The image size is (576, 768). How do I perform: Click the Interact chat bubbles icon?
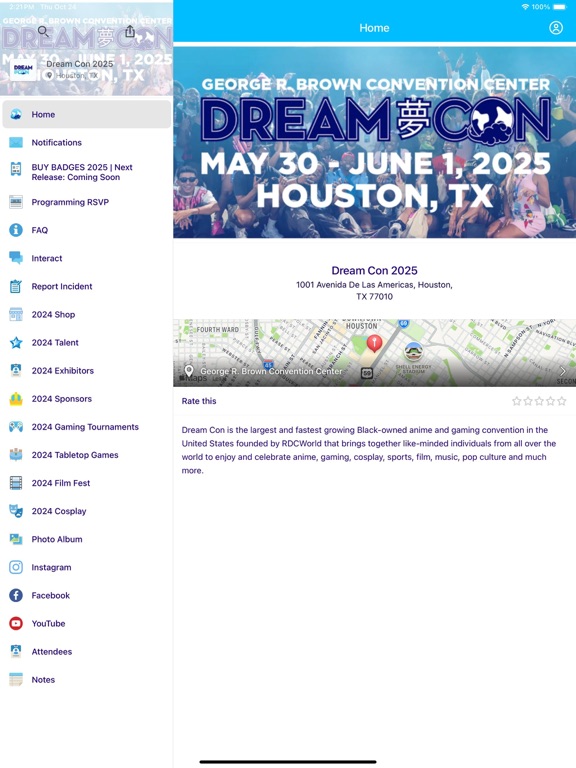click(16, 258)
